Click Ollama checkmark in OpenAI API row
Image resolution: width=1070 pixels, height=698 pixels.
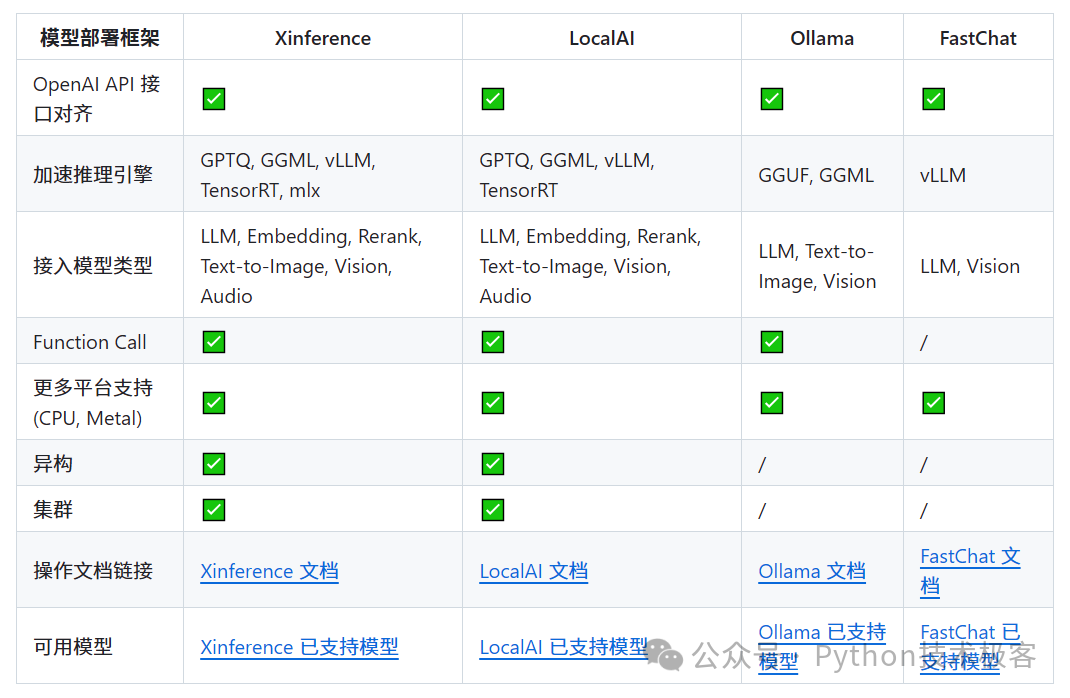[772, 99]
